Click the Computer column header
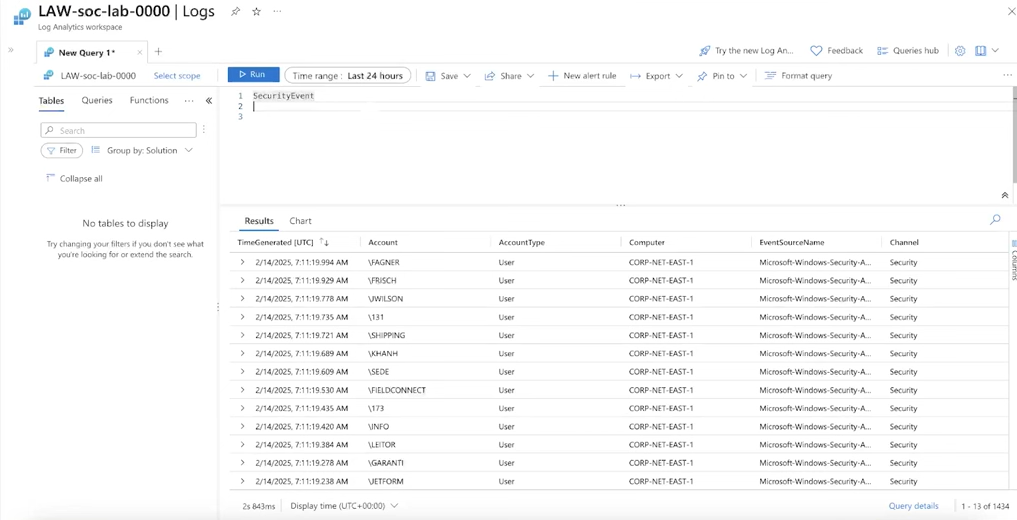The width and height of the screenshot is (1017, 520). (647, 242)
